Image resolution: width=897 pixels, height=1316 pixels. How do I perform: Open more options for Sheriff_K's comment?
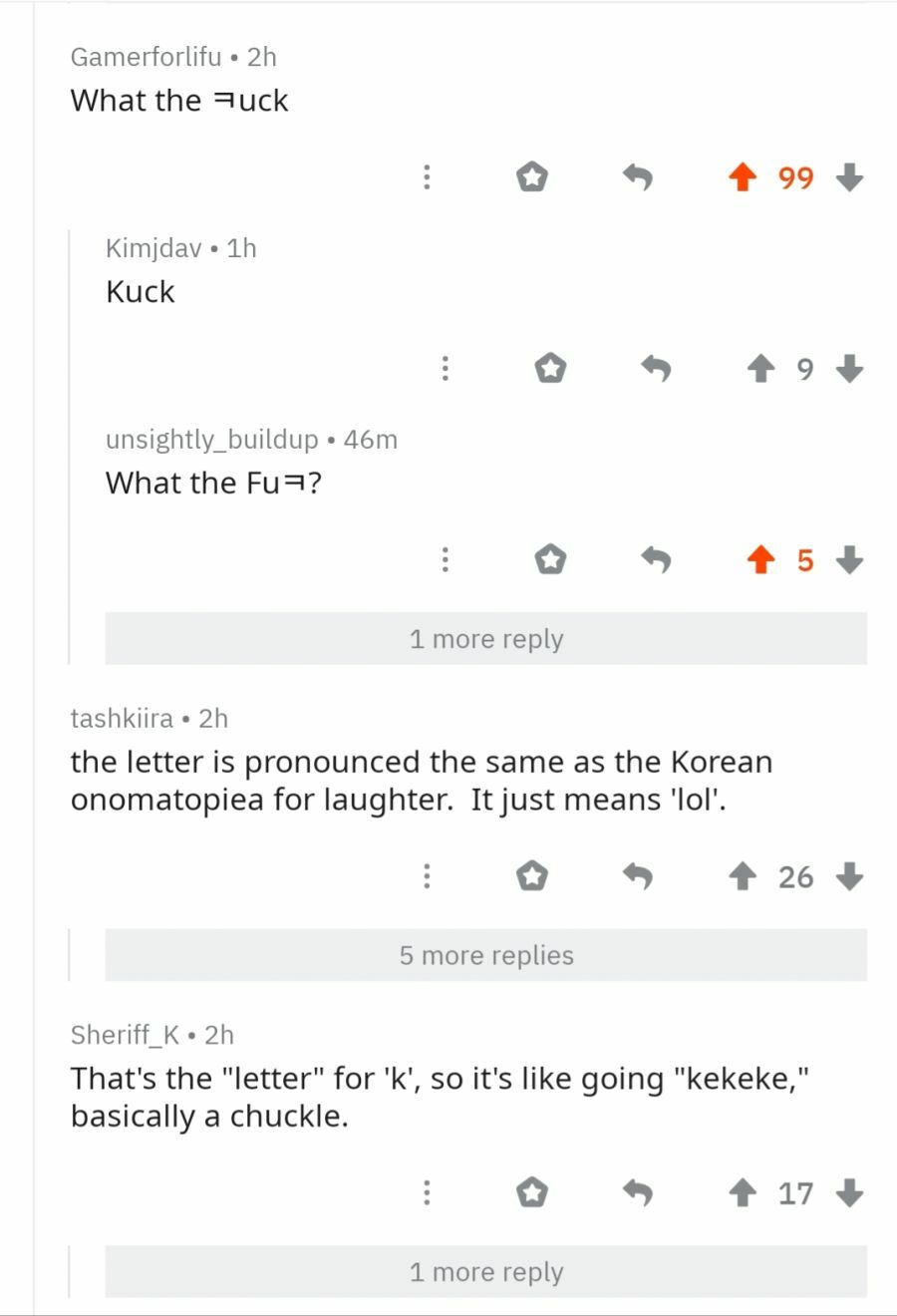click(x=427, y=1193)
